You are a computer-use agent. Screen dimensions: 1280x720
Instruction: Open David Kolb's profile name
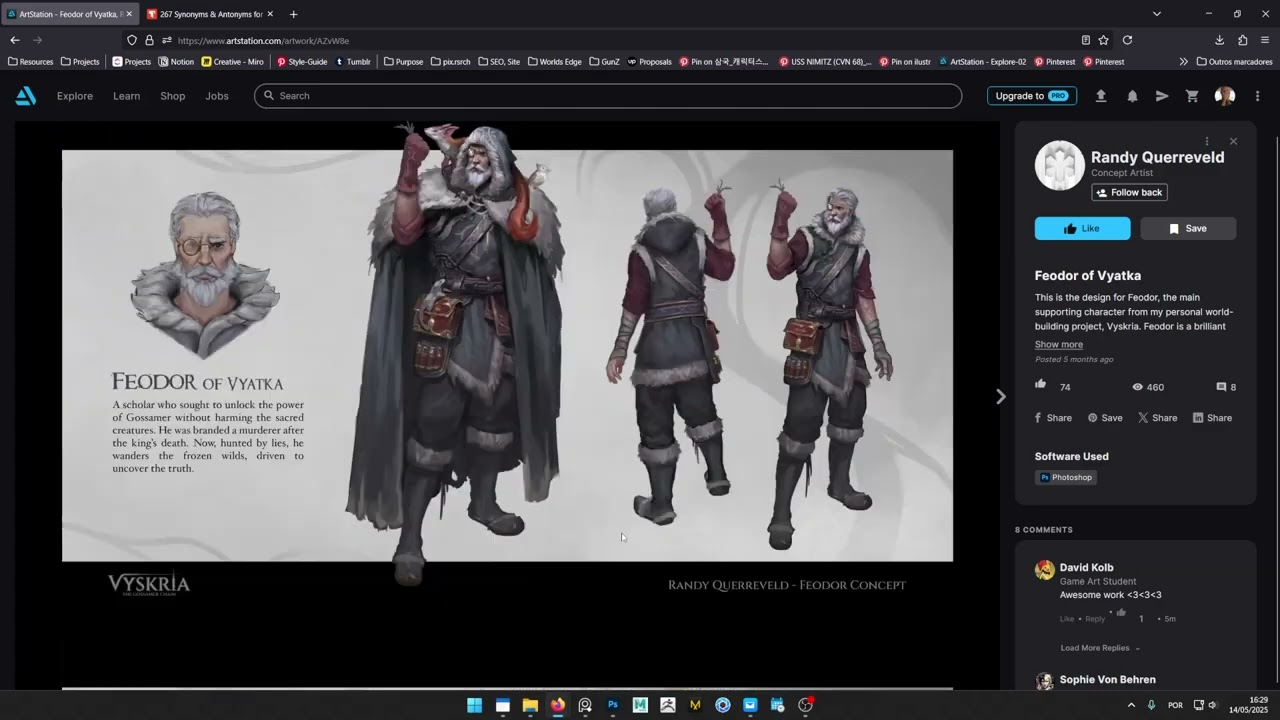1086,568
